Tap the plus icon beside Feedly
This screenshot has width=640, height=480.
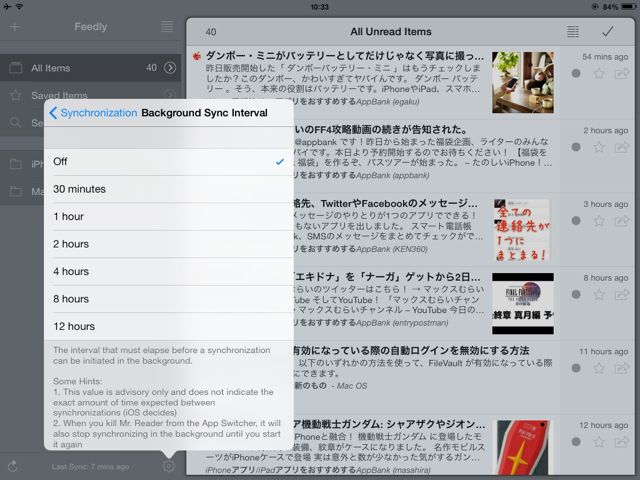pyautogui.click(x=15, y=27)
